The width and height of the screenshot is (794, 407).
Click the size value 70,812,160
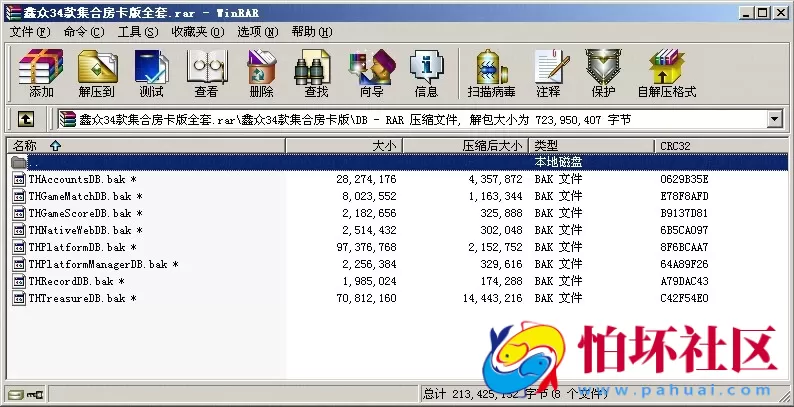pyautogui.click(x=366, y=298)
